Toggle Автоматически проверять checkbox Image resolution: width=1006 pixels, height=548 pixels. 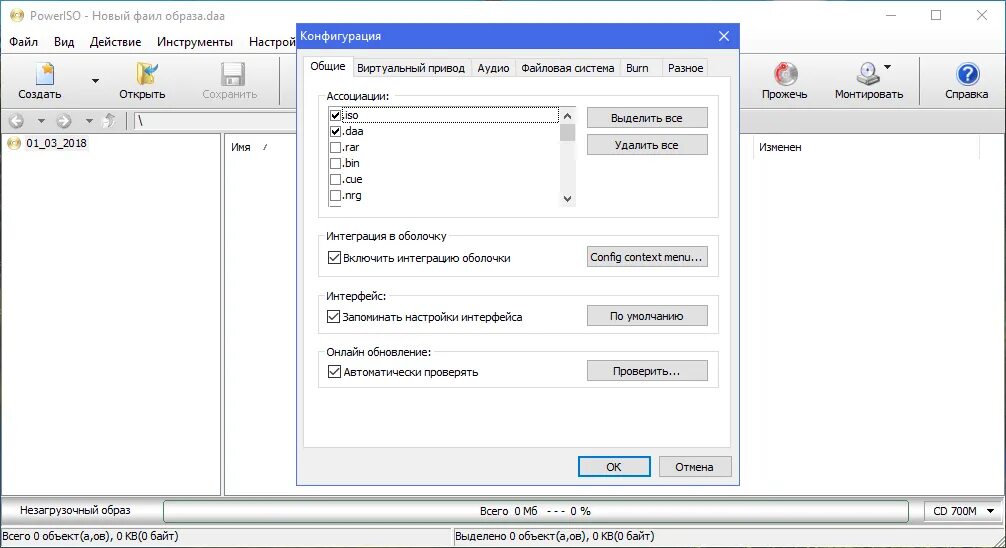(334, 372)
